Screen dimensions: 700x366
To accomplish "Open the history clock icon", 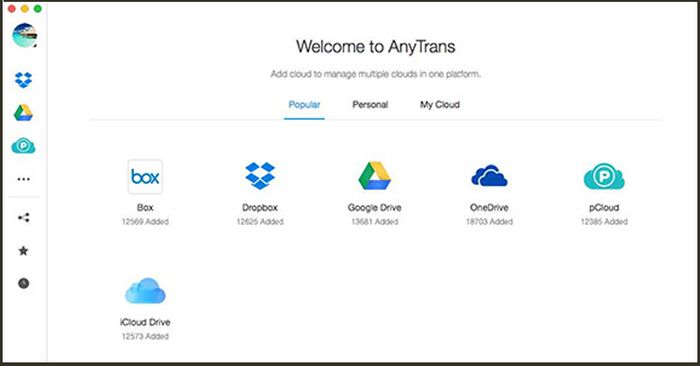I will [x=23, y=283].
